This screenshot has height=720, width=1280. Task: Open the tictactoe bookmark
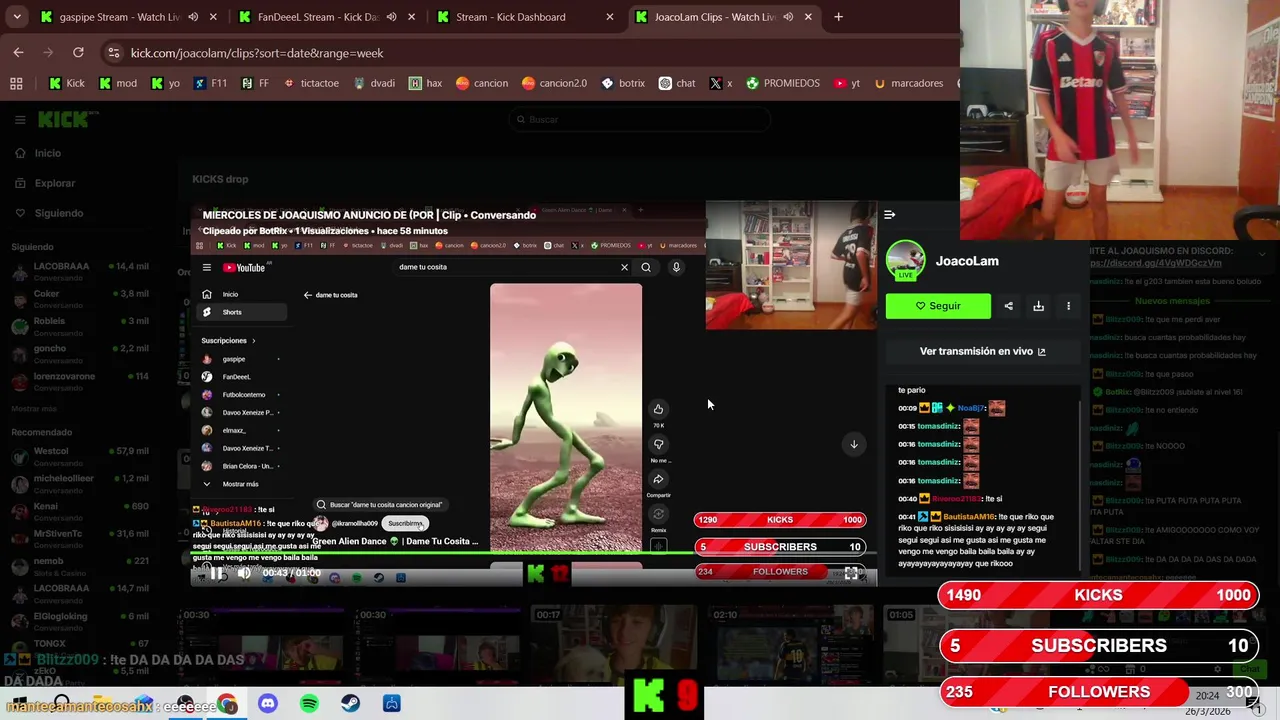pos(311,84)
